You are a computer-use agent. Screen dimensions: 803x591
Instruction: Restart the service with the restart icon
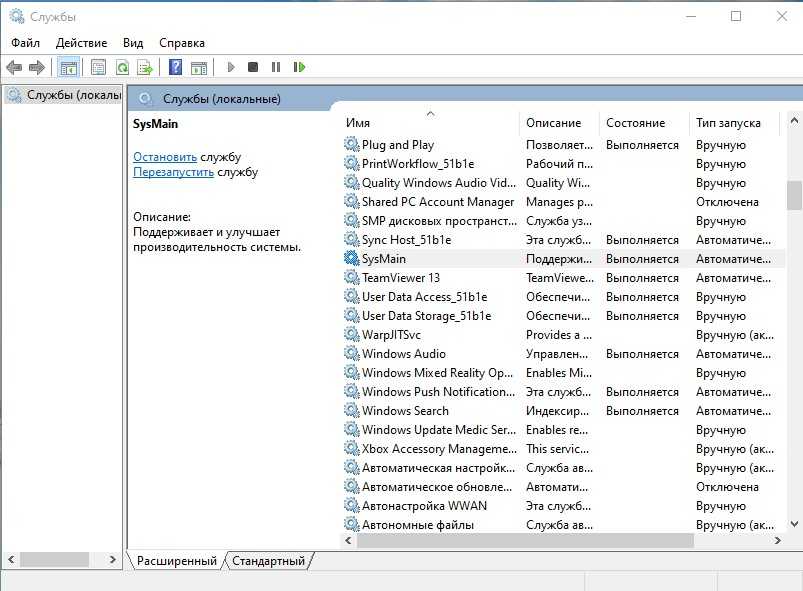click(299, 67)
